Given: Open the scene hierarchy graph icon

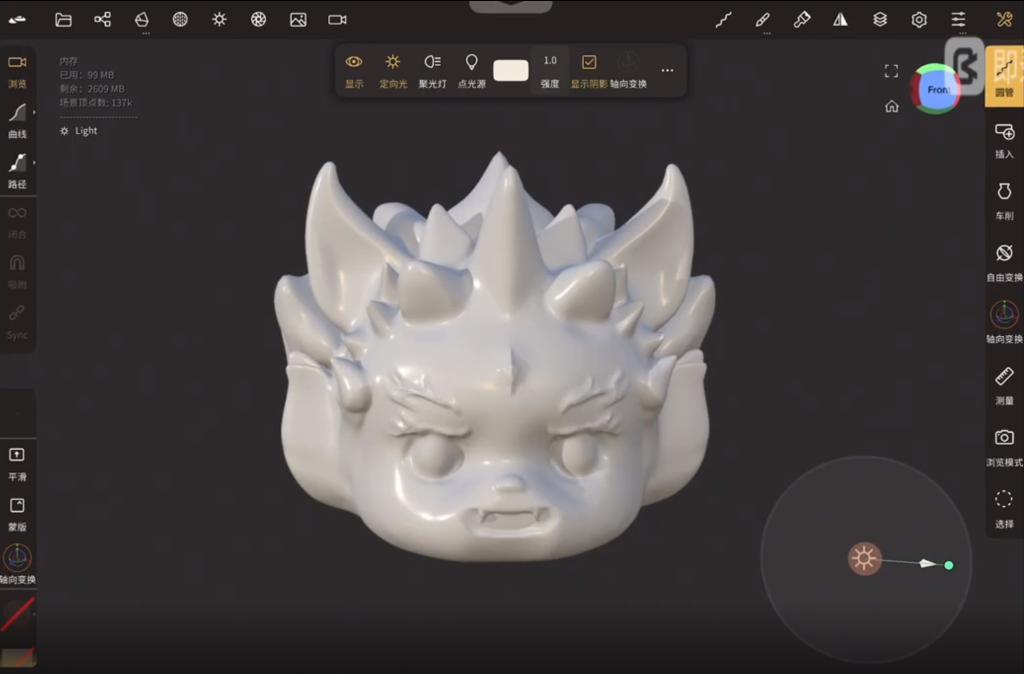Looking at the screenshot, I should [x=102, y=19].
